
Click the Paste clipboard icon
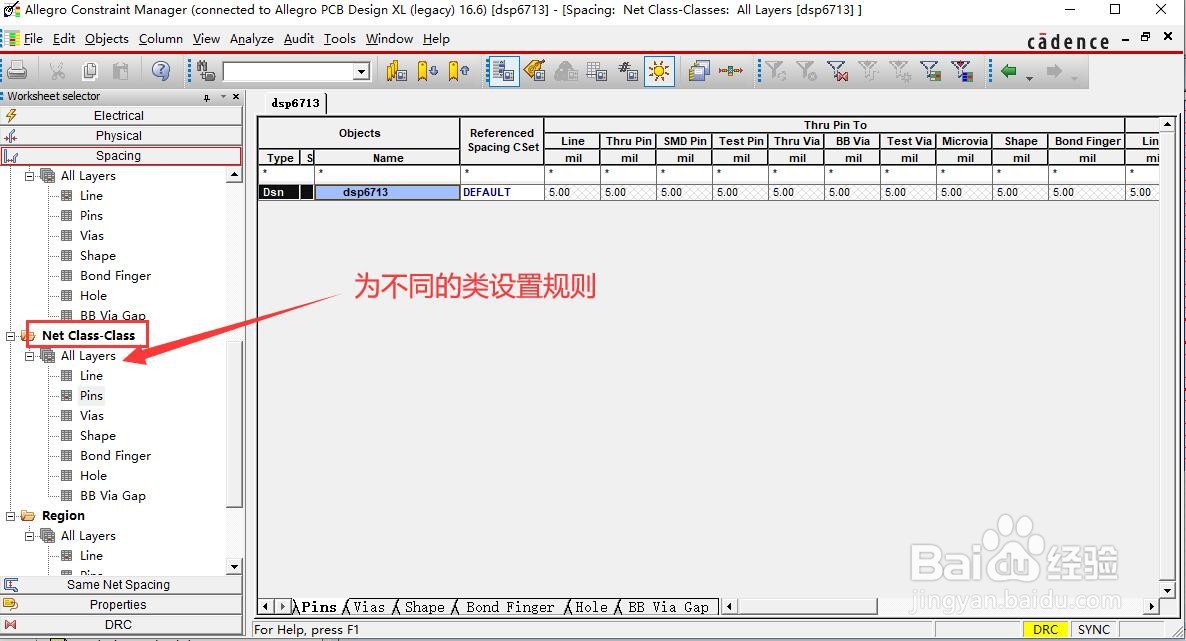(x=120, y=71)
